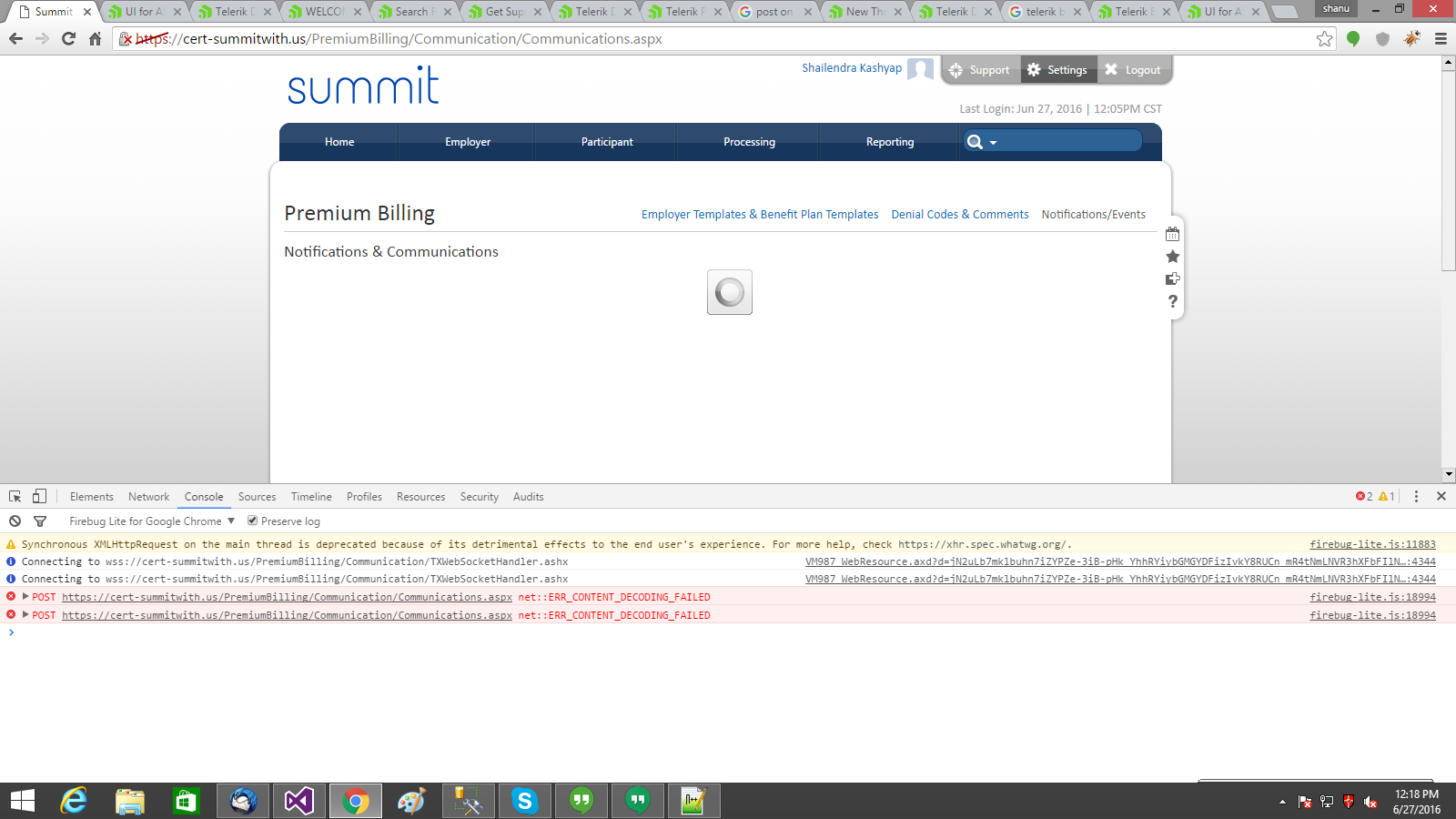Open the Reporting navigation menu
This screenshot has width=1456, height=819.
click(890, 142)
